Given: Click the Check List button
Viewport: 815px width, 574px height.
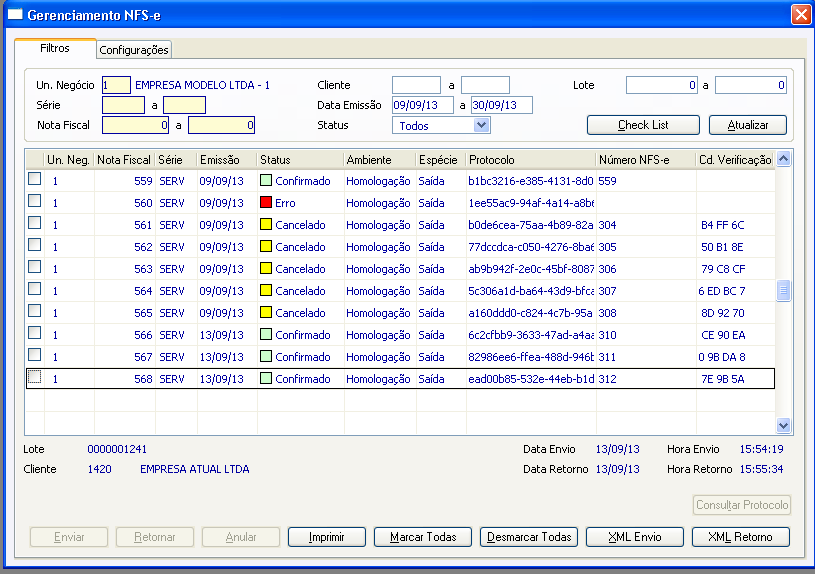Looking at the screenshot, I should [x=643, y=125].
